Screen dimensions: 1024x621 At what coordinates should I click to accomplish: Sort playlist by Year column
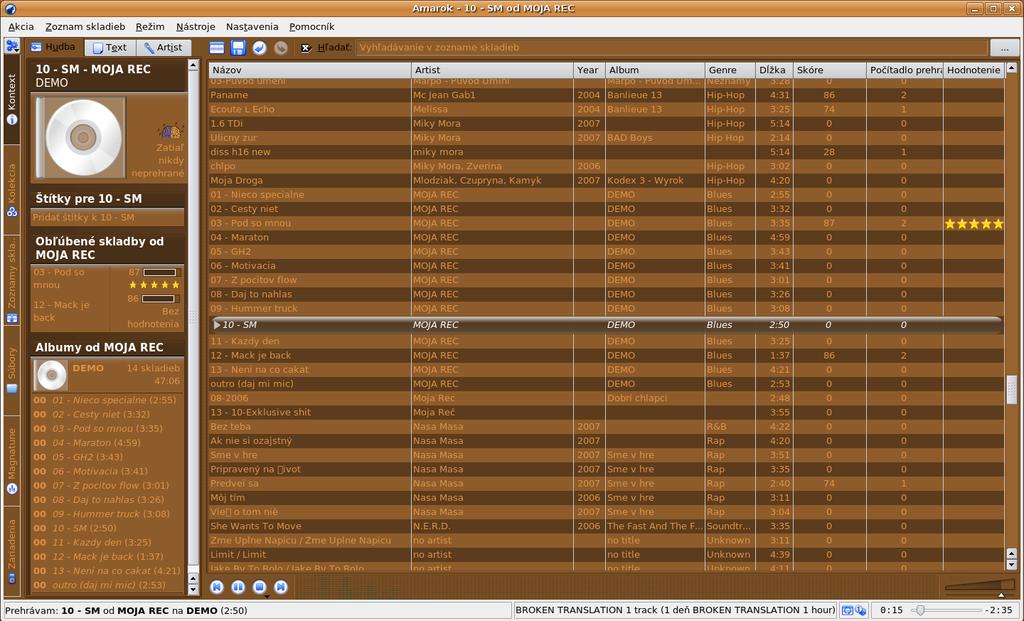pyautogui.click(x=588, y=70)
